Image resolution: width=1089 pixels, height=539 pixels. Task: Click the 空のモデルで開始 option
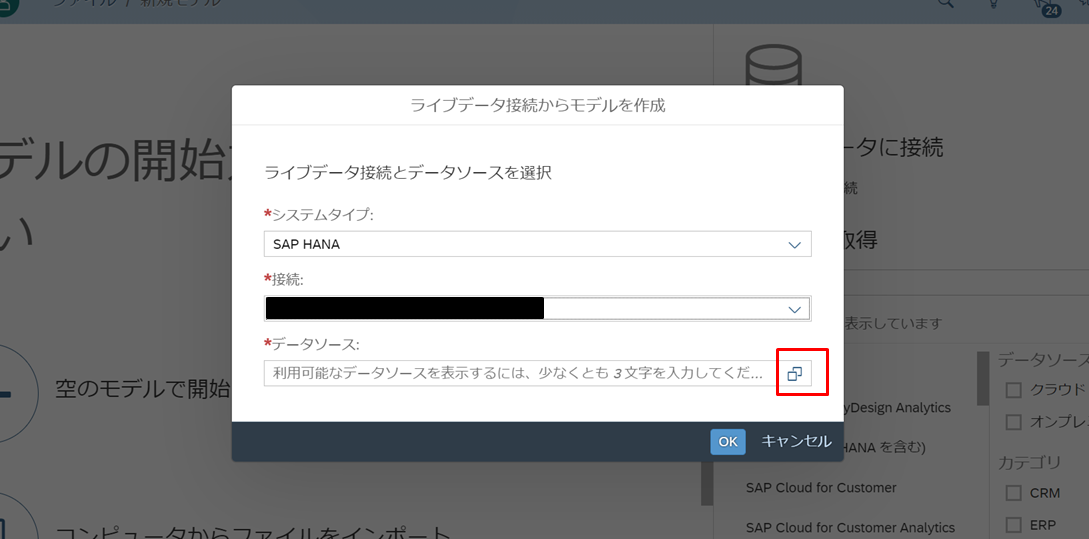142,389
